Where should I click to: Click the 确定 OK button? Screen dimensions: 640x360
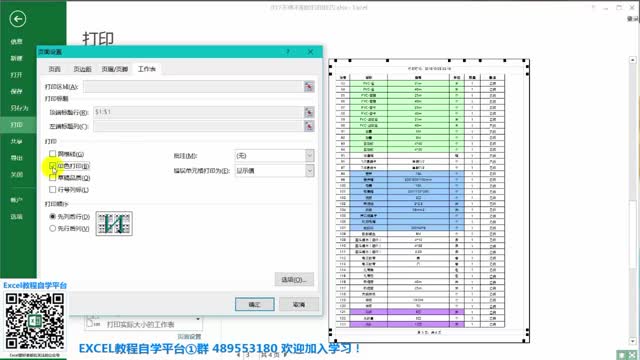(255, 304)
